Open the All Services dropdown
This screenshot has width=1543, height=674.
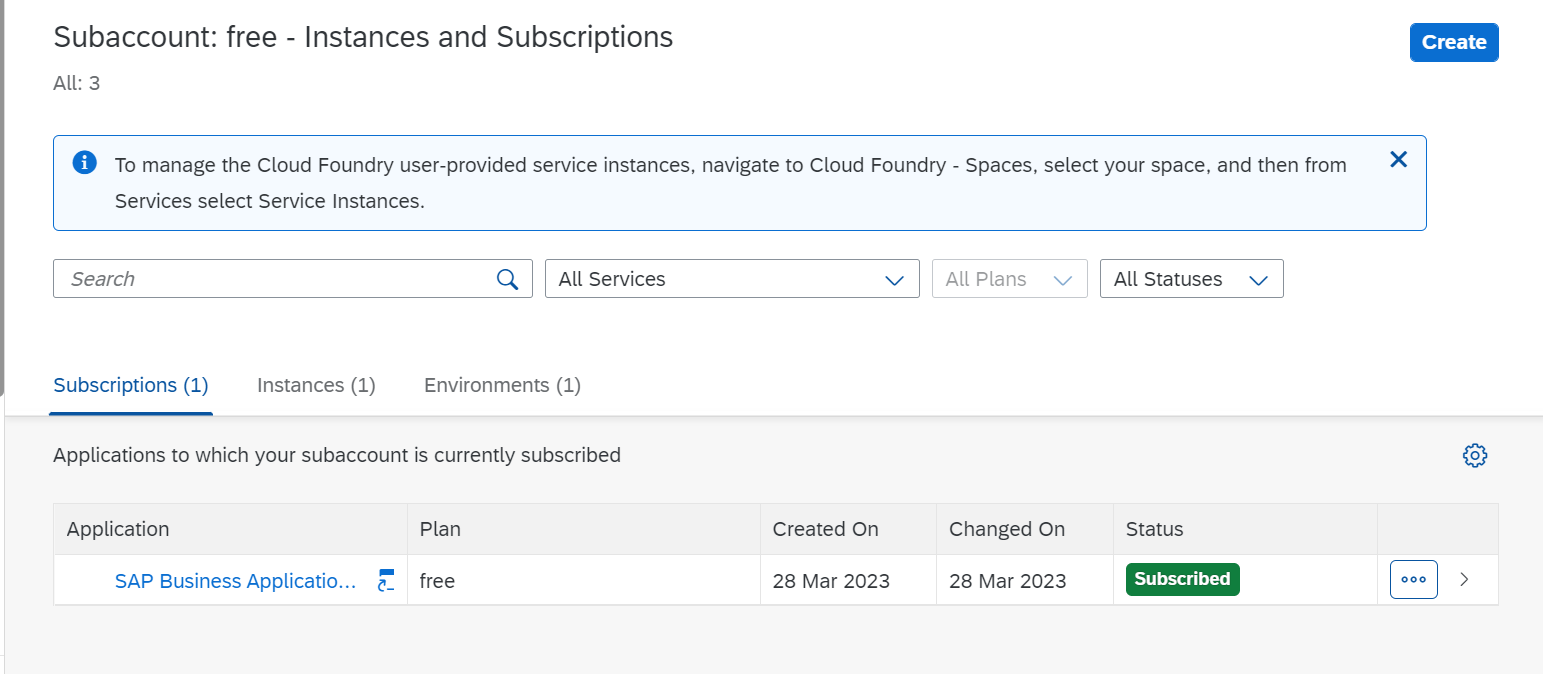(731, 279)
